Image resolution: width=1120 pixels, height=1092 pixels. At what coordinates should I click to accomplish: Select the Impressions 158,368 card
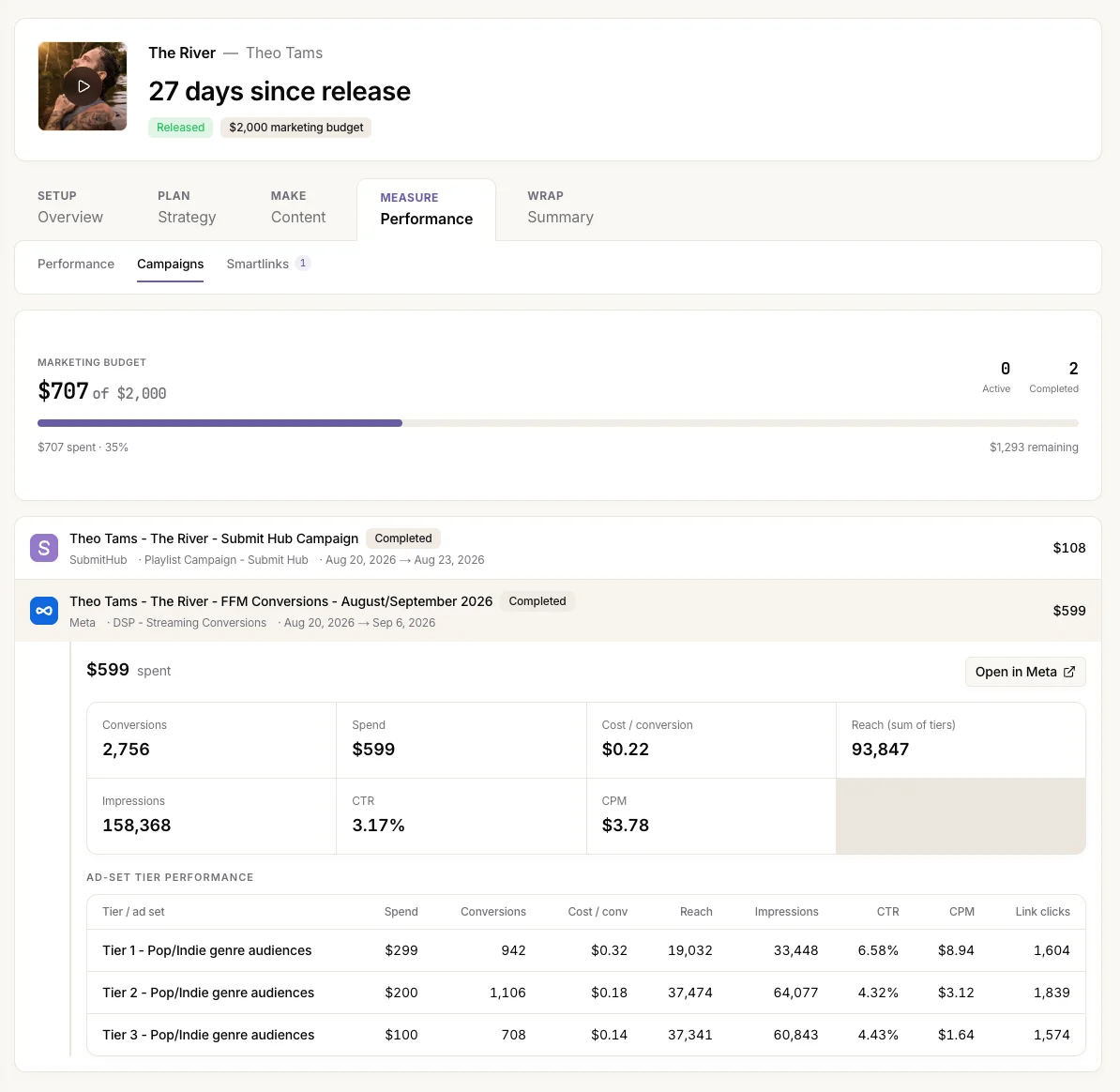[x=211, y=816]
